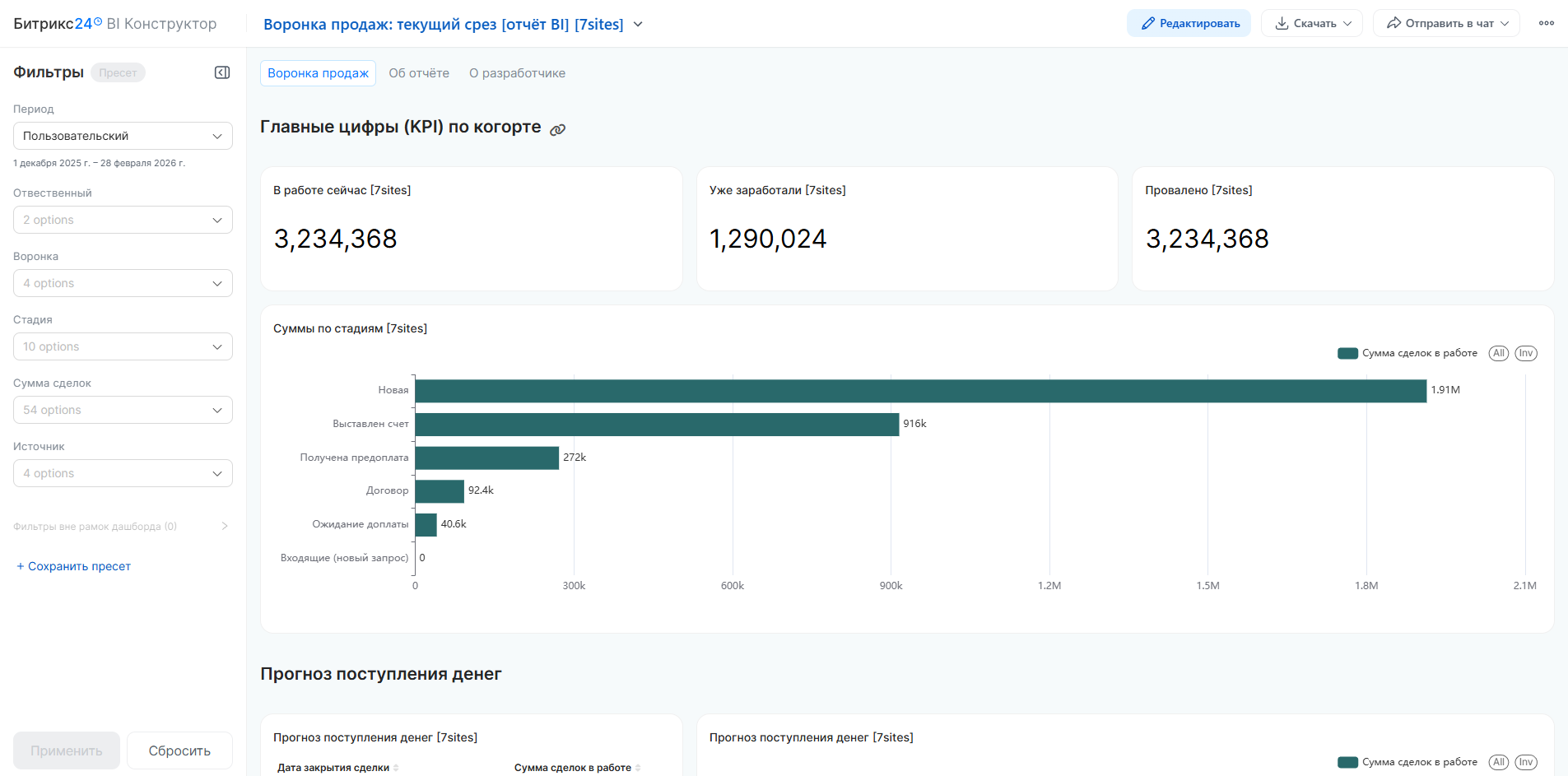Open the Скачать download menu

coord(1311,23)
